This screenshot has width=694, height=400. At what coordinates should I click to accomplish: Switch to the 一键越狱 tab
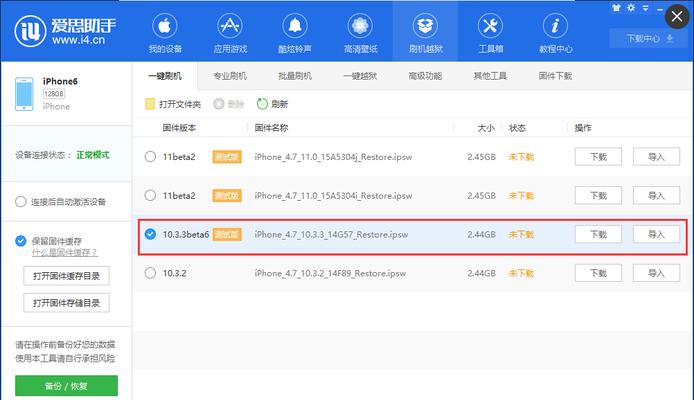pyautogui.click(x=360, y=76)
